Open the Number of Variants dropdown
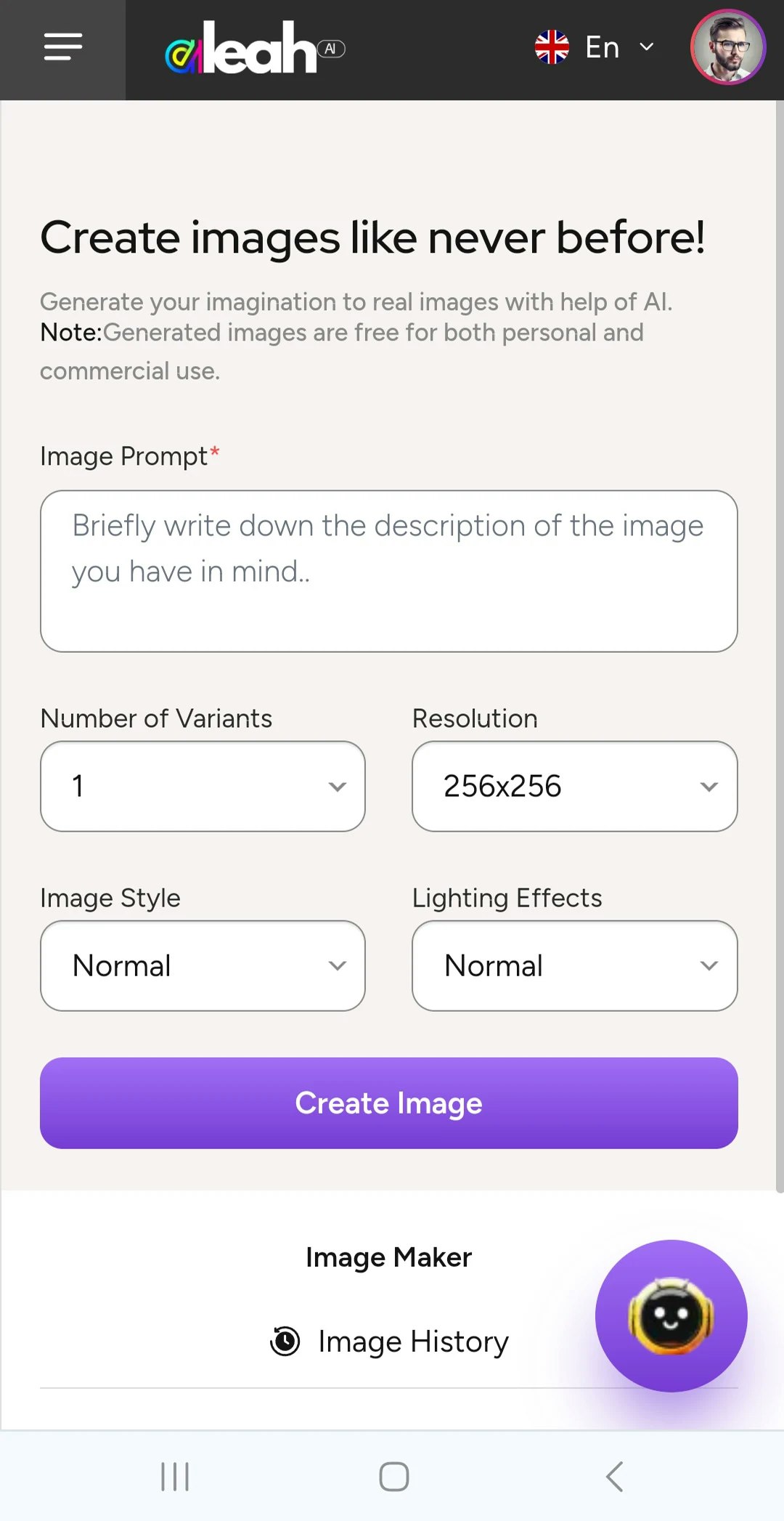The image size is (784, 1521). coord(203,786)
